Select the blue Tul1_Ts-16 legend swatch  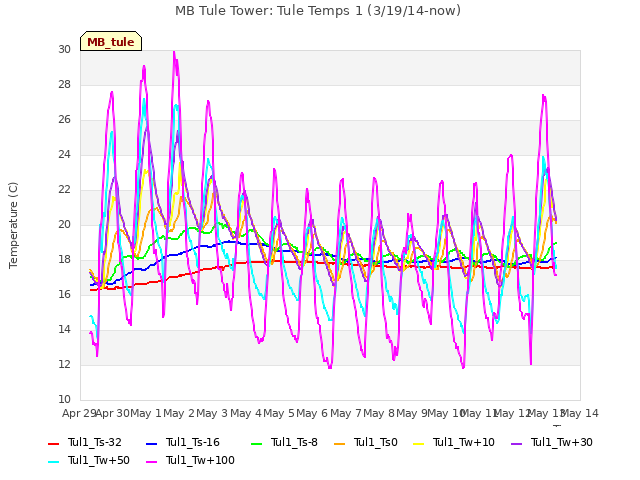[151, 443]
